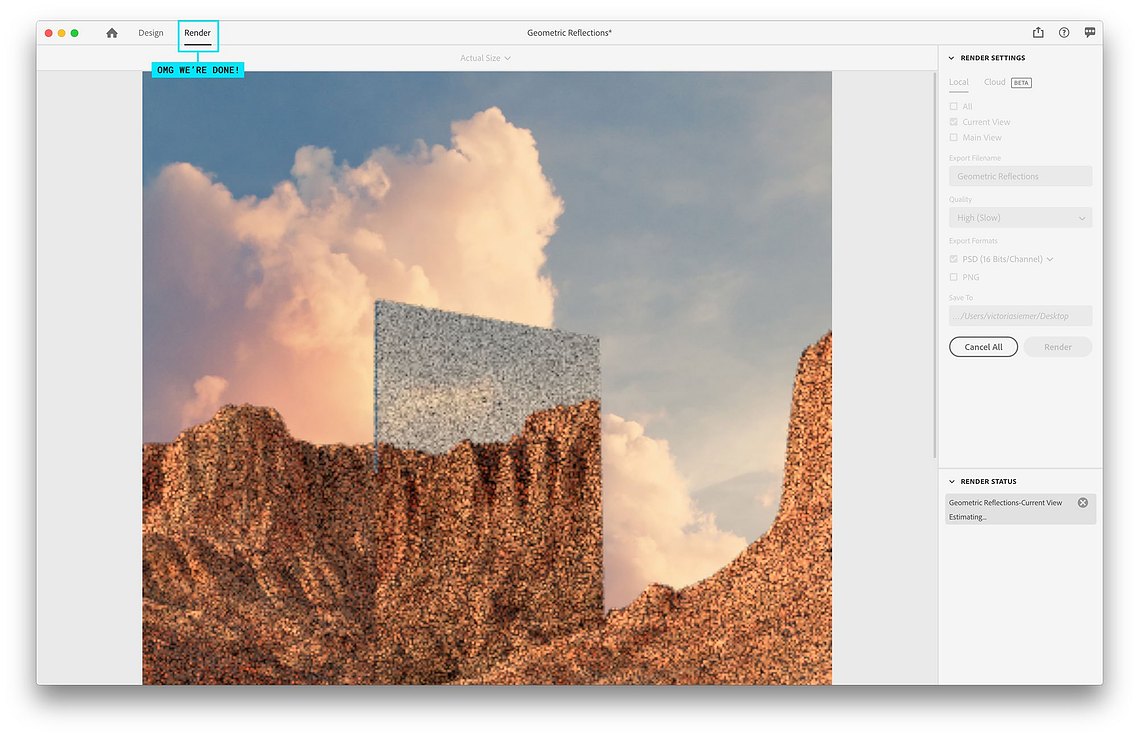The image size is (1139, 736).
Task: Switch to the Design tab
Action: tap(151, 33)
